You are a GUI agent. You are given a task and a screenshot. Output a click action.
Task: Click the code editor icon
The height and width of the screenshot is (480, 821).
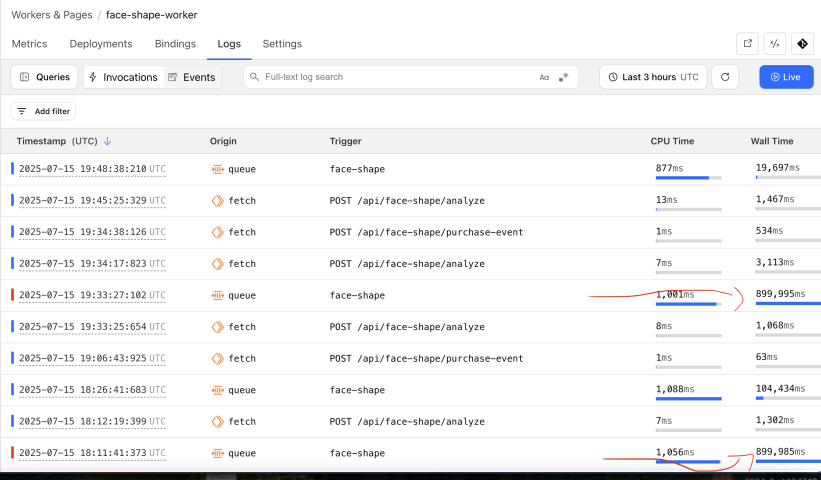(774, 44)
